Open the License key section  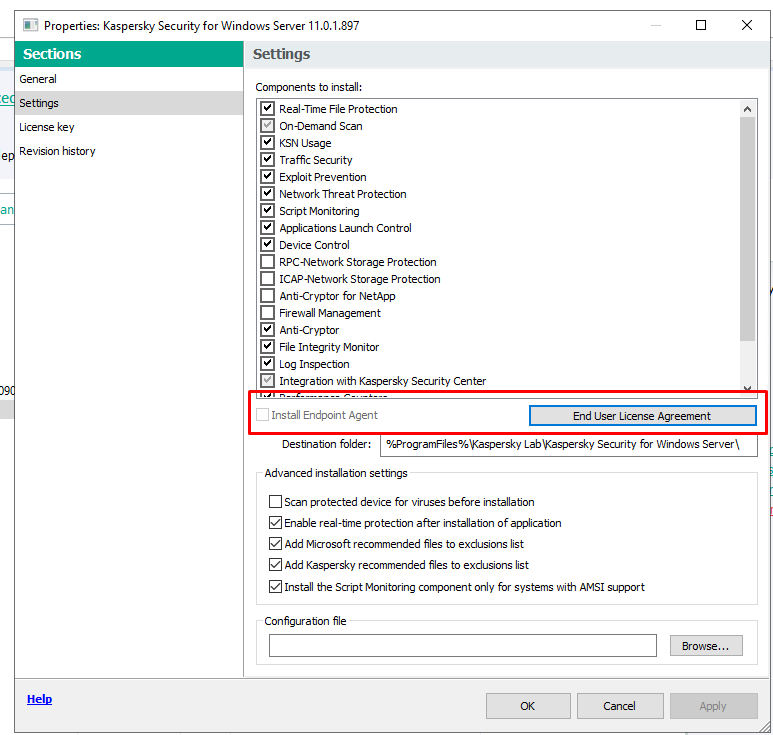click(x=129, y=127)
